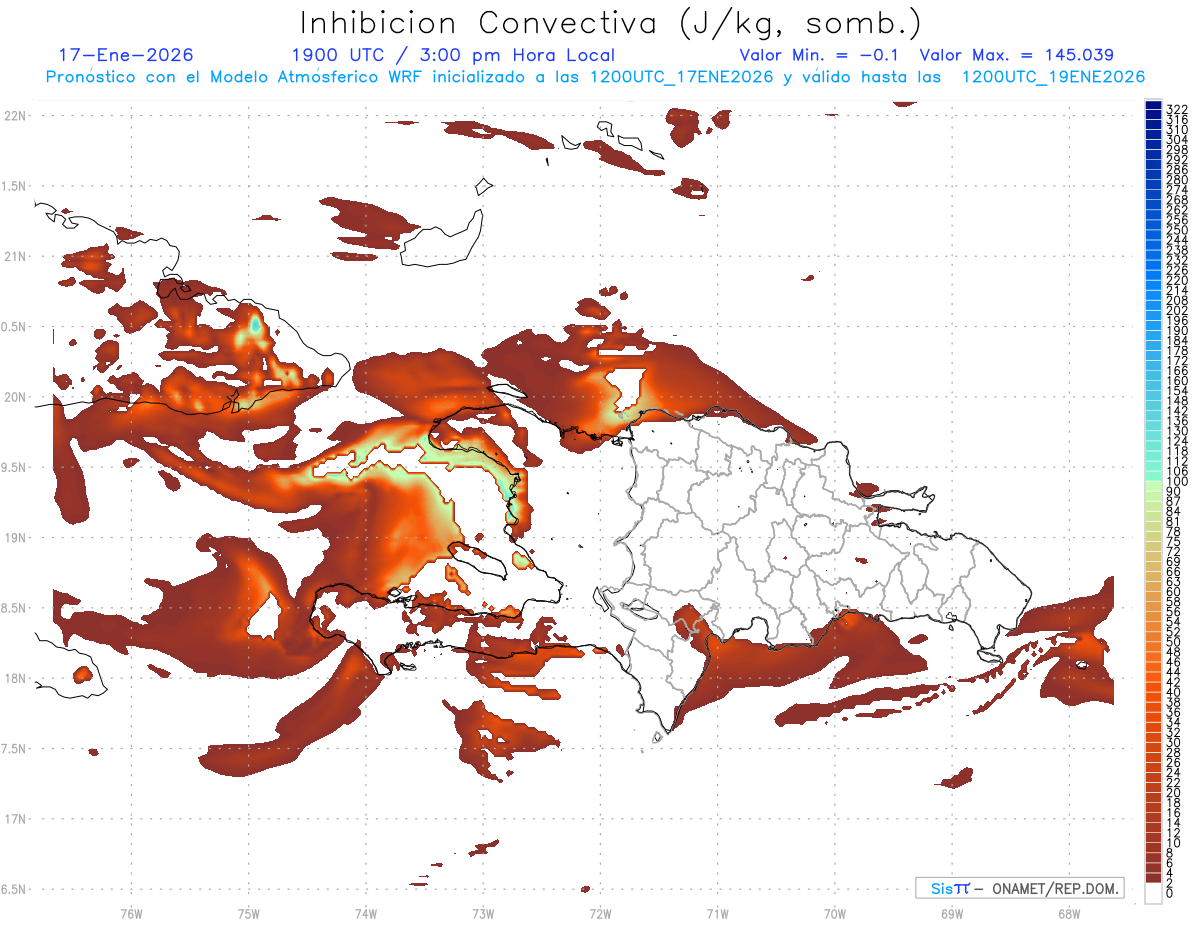Viewport: 1200px width, 927px height.
Task: Click the "72W" longitude label
Action: (600, 913)
